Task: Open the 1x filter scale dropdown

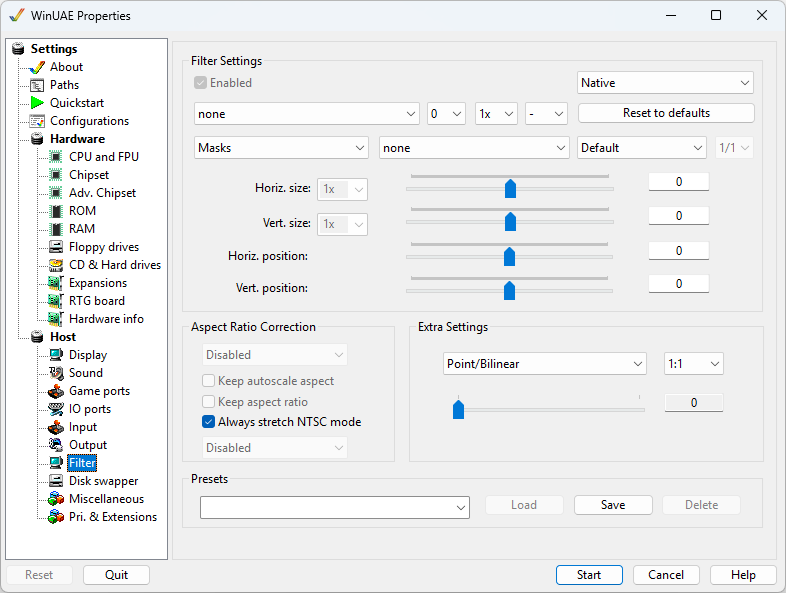Action: (x=496, y=114)
